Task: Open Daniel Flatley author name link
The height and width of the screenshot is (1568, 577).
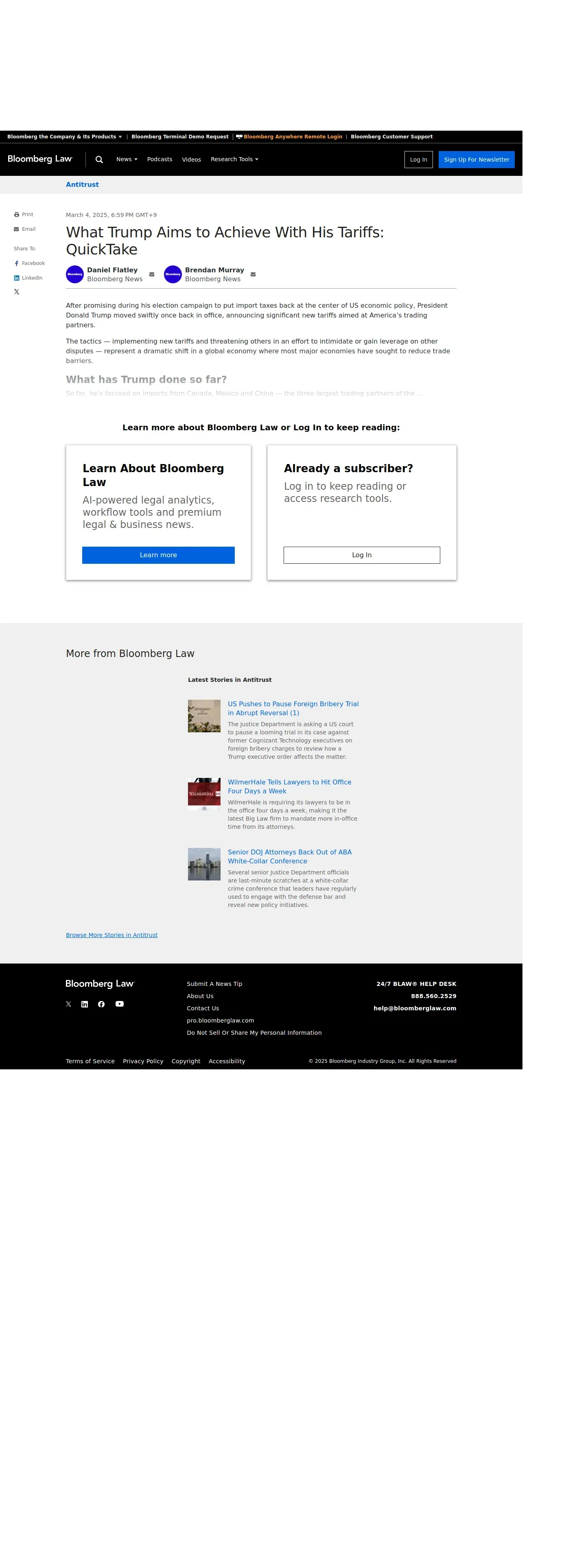Action: [112, 269]
